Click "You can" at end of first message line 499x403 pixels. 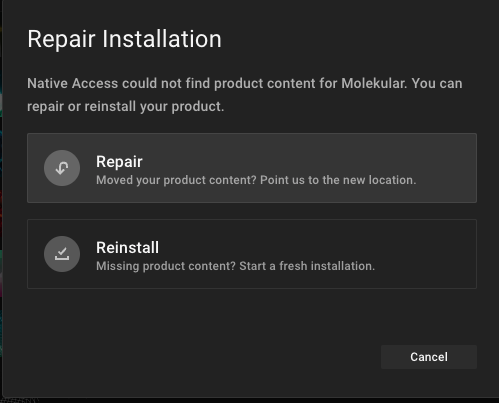tap(437, 83)
